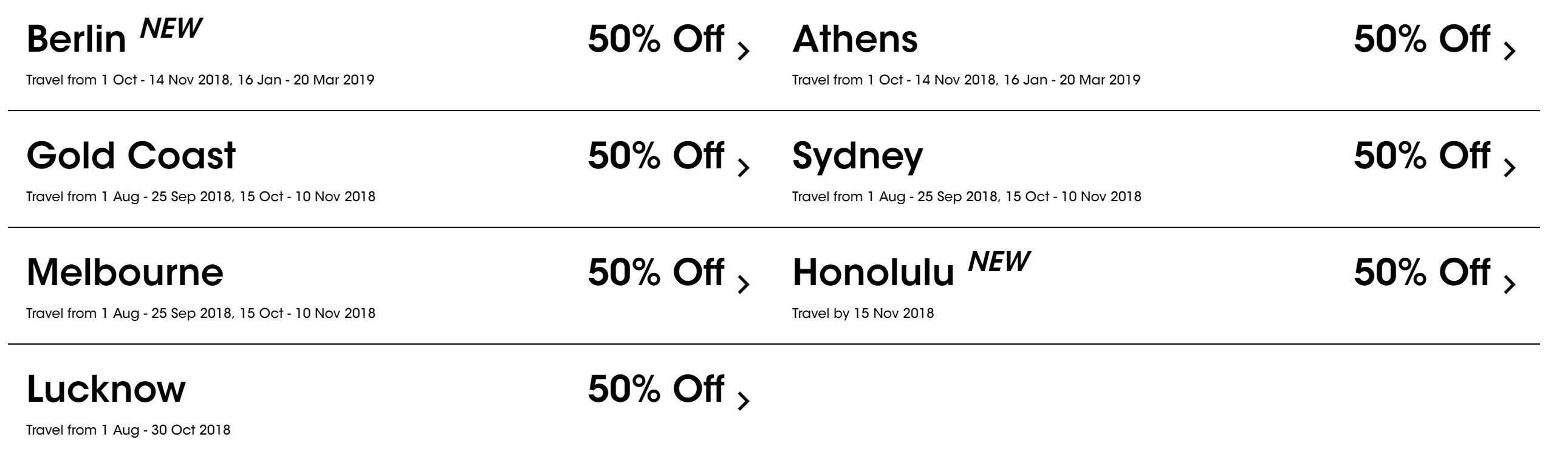
Task: Click the chevron arrow in Gold Coast row
Action: click(743, 167)
